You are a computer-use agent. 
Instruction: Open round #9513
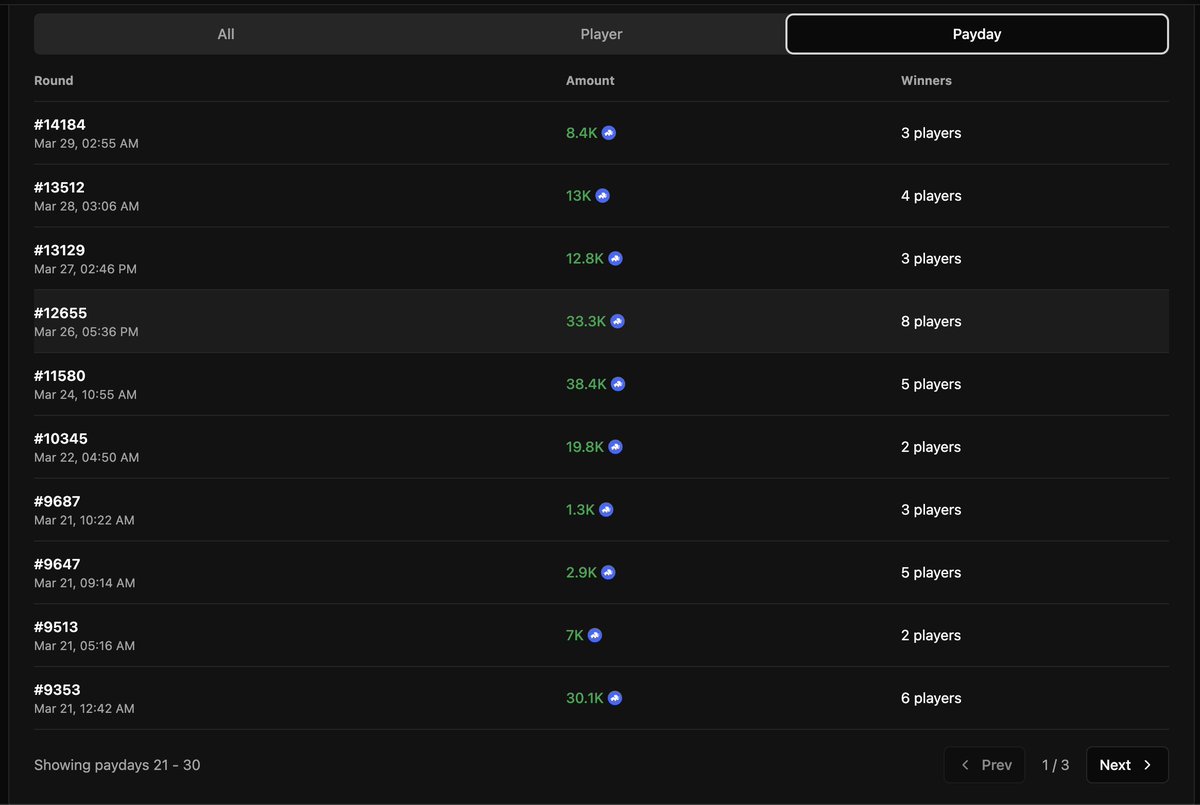click(56, 628)
